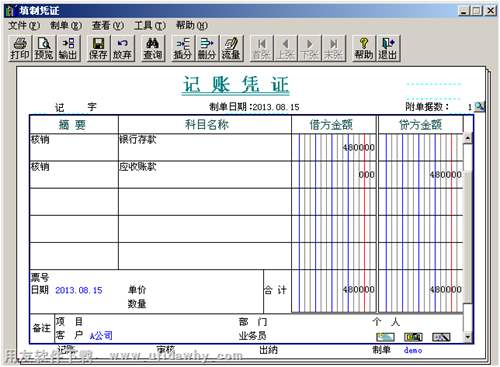Minimize the 填制凭证 window
500x367 pixels.
(x=464, y=11)
